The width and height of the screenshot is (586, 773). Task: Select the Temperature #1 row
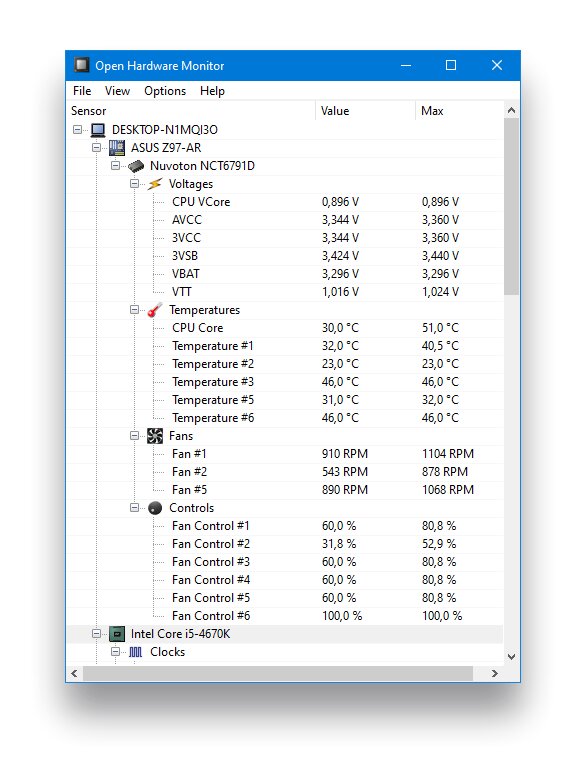coord(285,346)
